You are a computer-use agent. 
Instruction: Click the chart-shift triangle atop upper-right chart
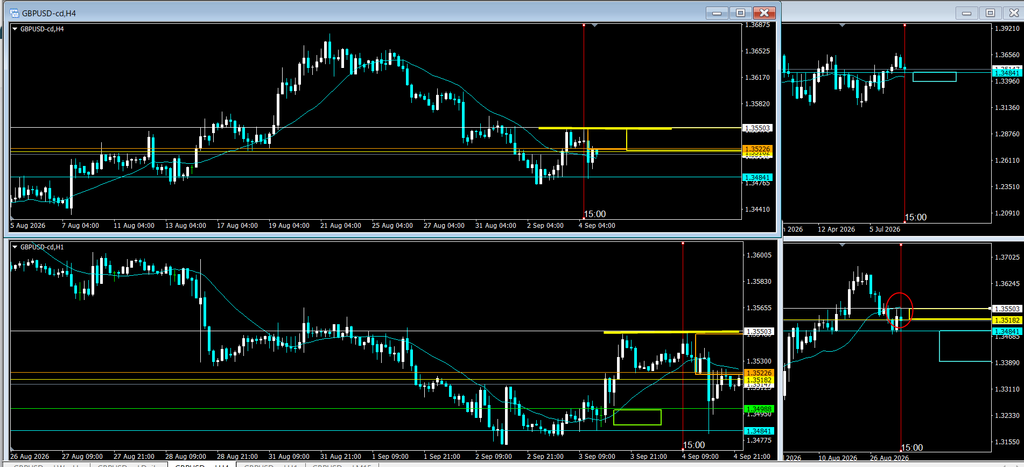(842, 25)
